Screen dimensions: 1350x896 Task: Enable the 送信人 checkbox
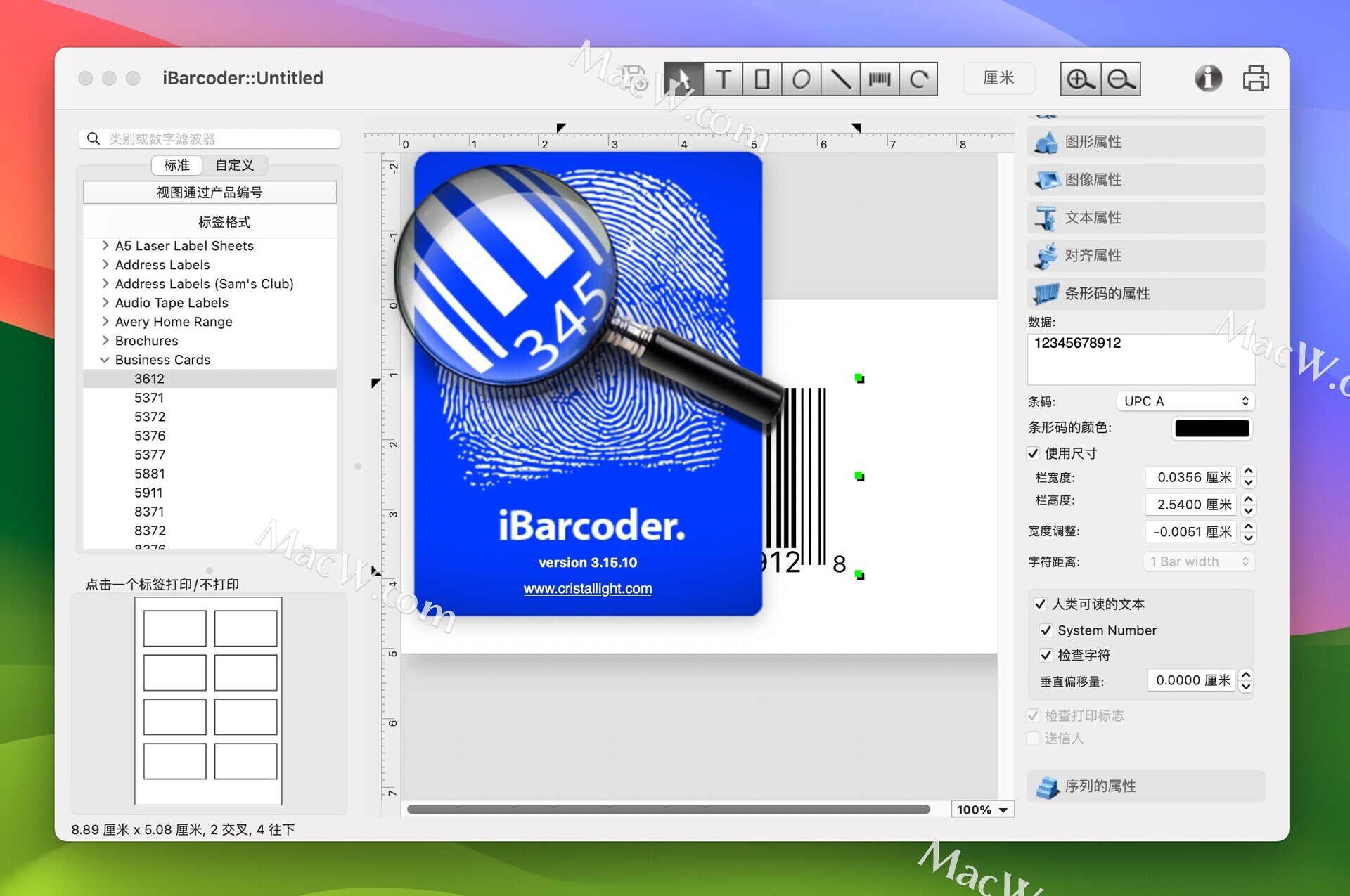1033,738
